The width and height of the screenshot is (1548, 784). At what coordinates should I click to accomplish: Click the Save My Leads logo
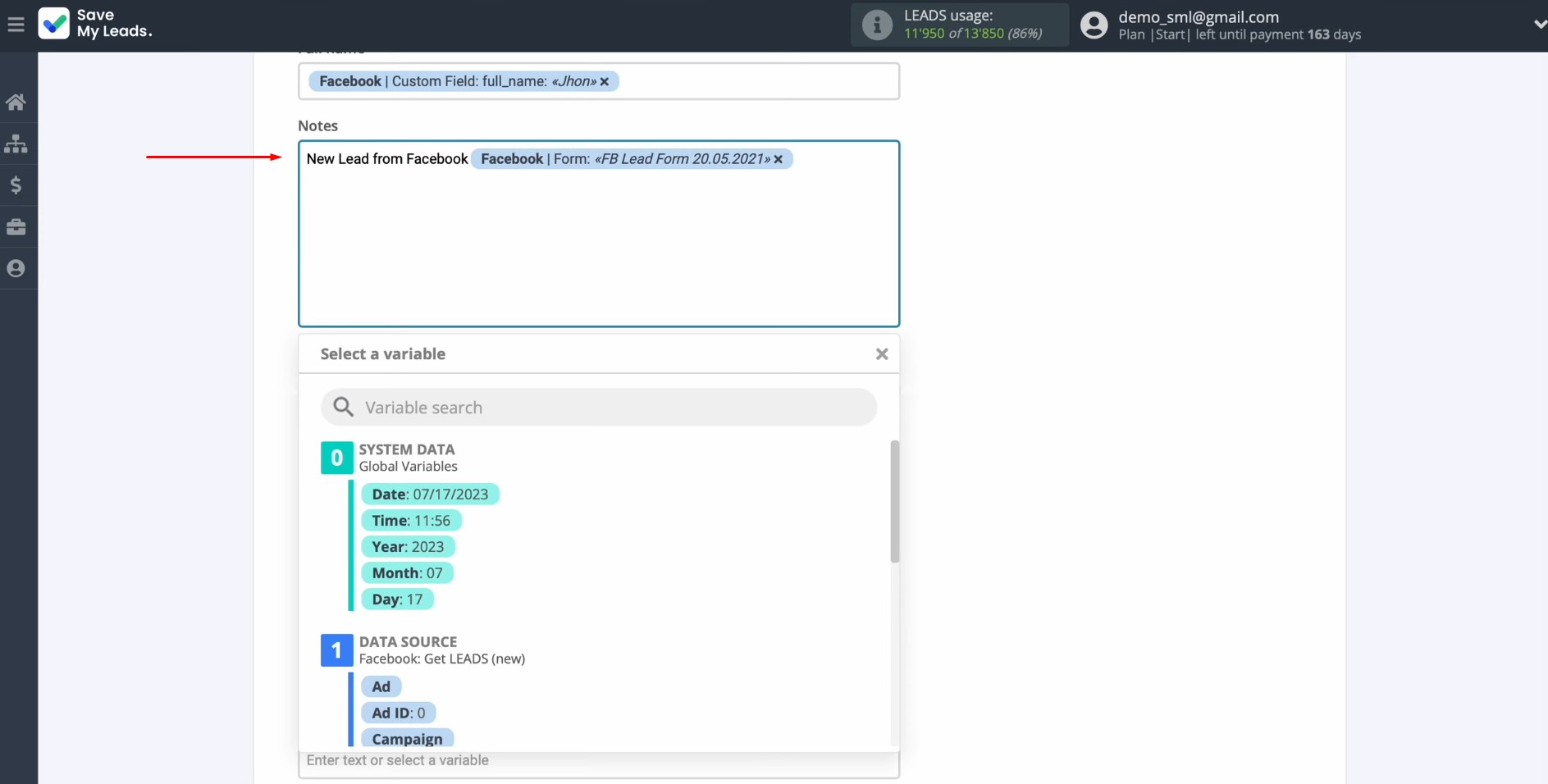95,24
